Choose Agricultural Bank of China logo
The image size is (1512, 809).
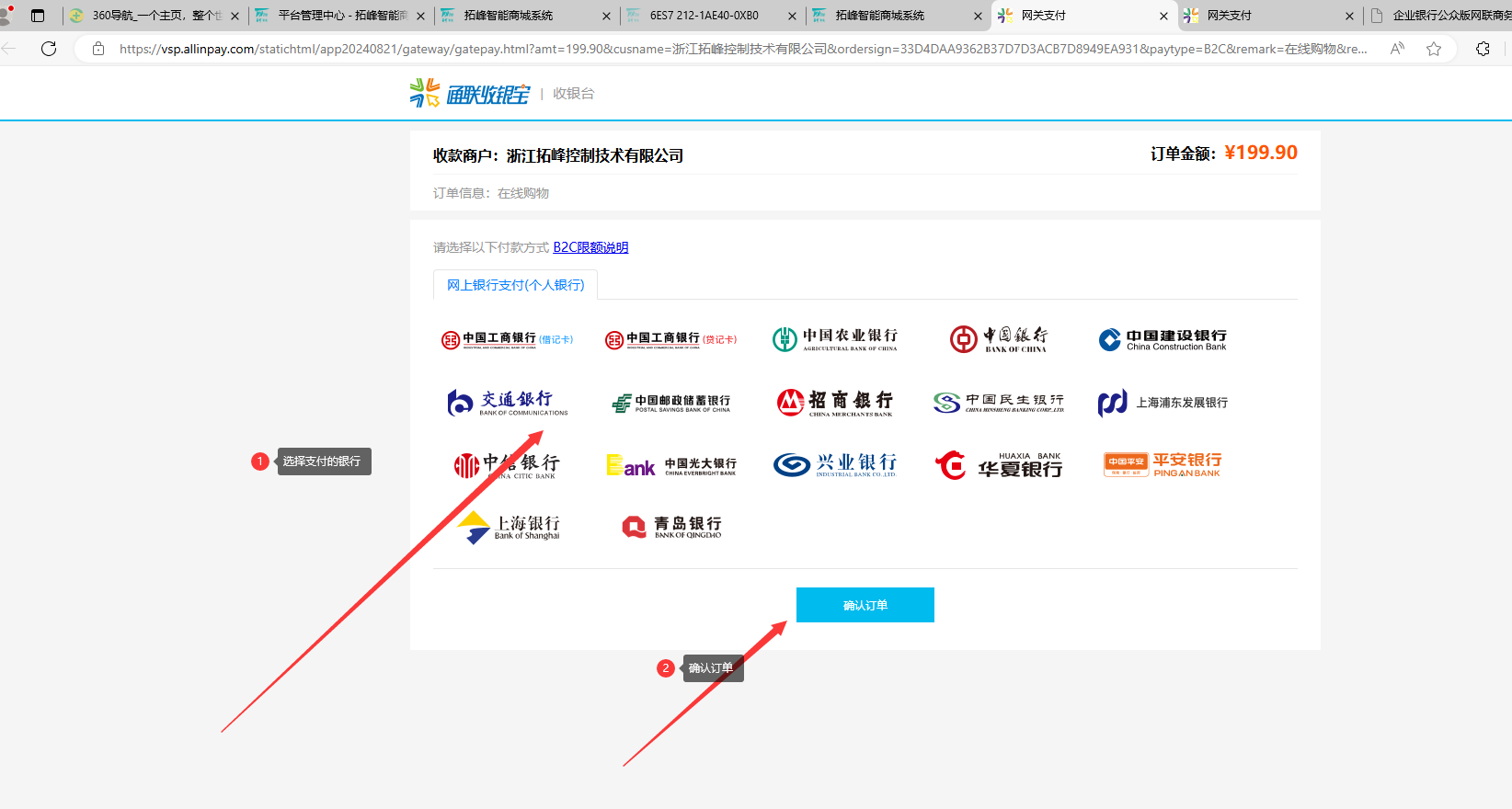click(x=835, y=339)
